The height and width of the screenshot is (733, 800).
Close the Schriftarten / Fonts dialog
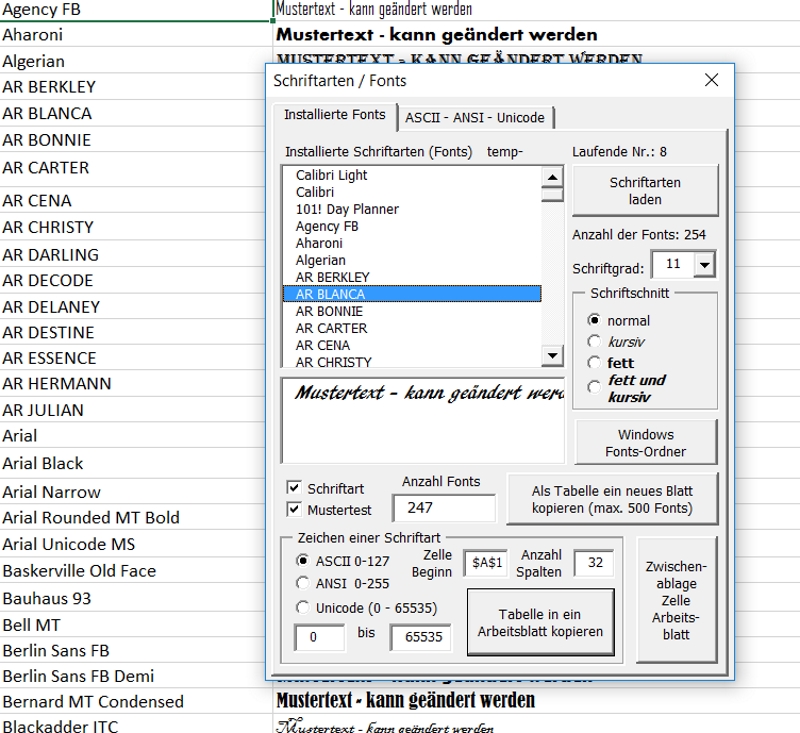coord(711,80)
